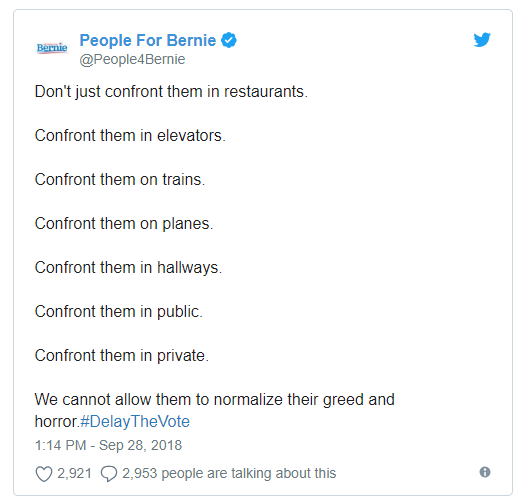Click the @People4Bernie handle
The height and width of the screenshot is (504, 518).
point(132,60)
